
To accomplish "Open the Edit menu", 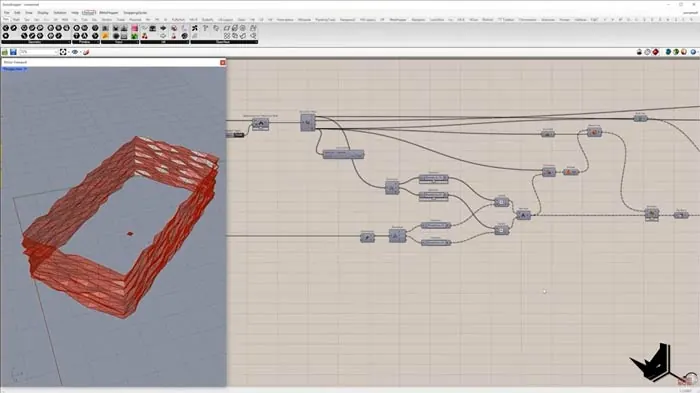I will (17, 13).
